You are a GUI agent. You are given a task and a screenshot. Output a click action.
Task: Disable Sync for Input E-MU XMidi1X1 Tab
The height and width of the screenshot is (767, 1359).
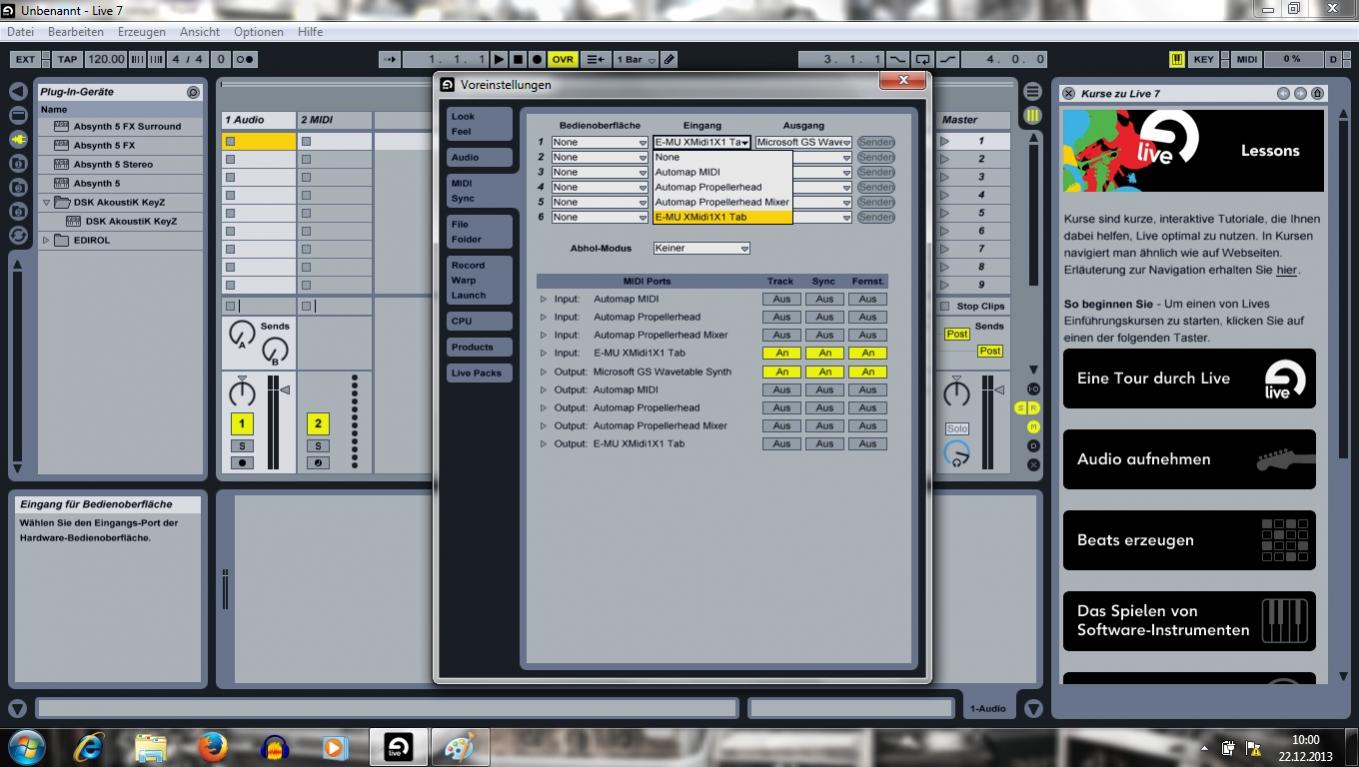(824, 353)
